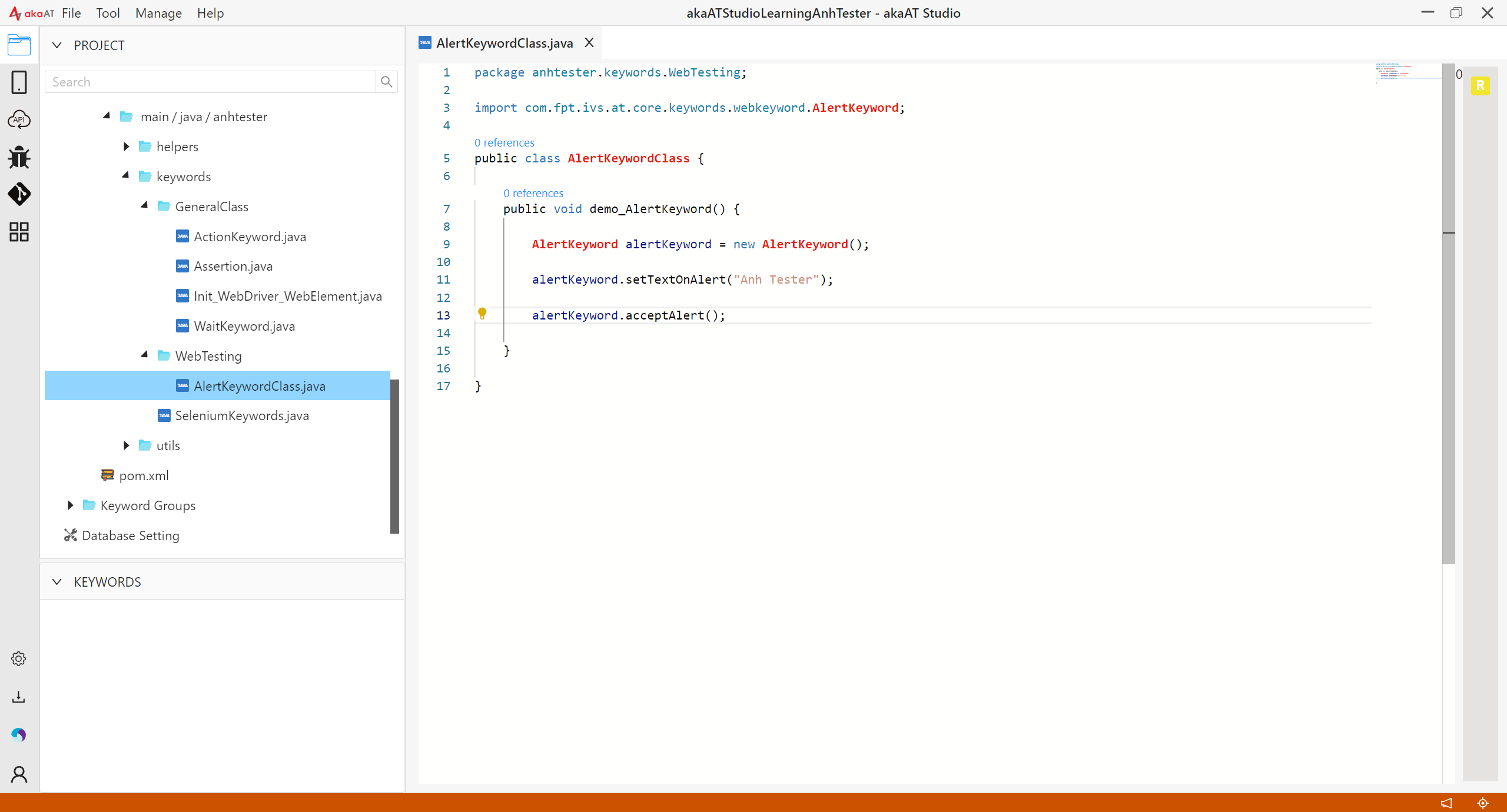Click the search magnifier icon
This screenshot has width=1507, height=812.
point(386,82)
